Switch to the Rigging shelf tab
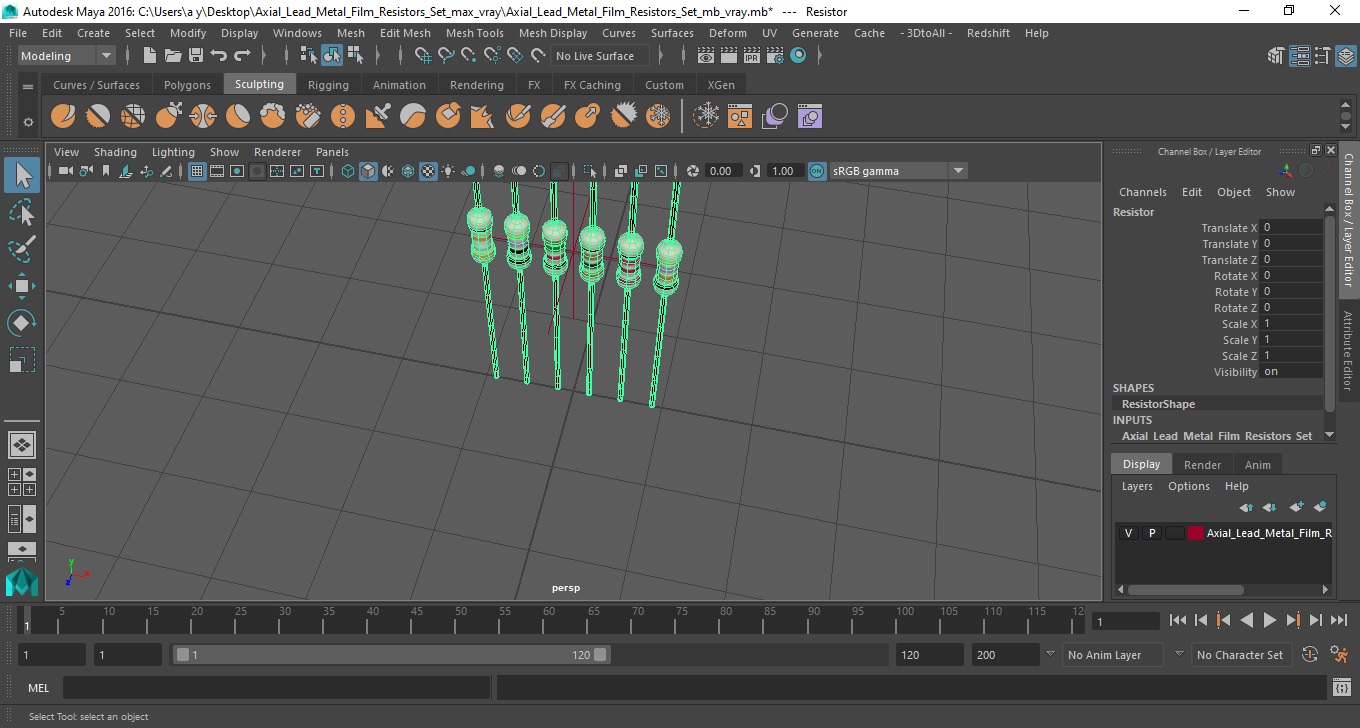The width and height of the screenshot is (1360, 728). pyautogui.click(x=328, y=85)
